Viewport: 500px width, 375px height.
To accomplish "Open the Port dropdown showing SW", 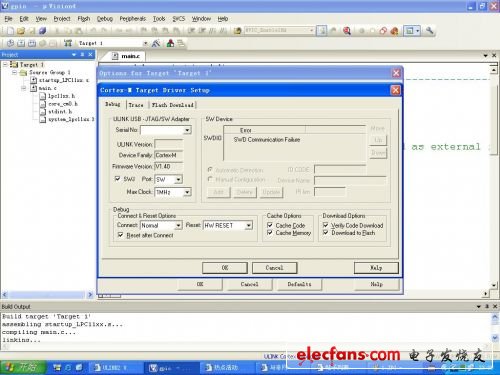I will (178, 180).
